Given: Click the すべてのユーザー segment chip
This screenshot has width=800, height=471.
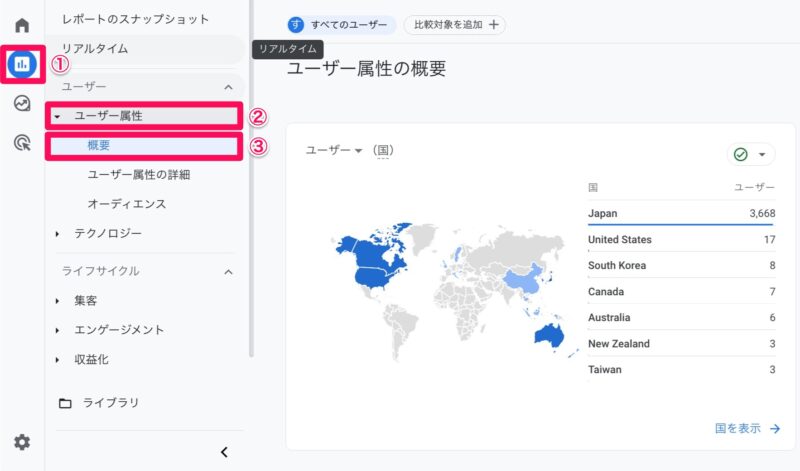Looking at the screenshot, I should click(341, 24).
